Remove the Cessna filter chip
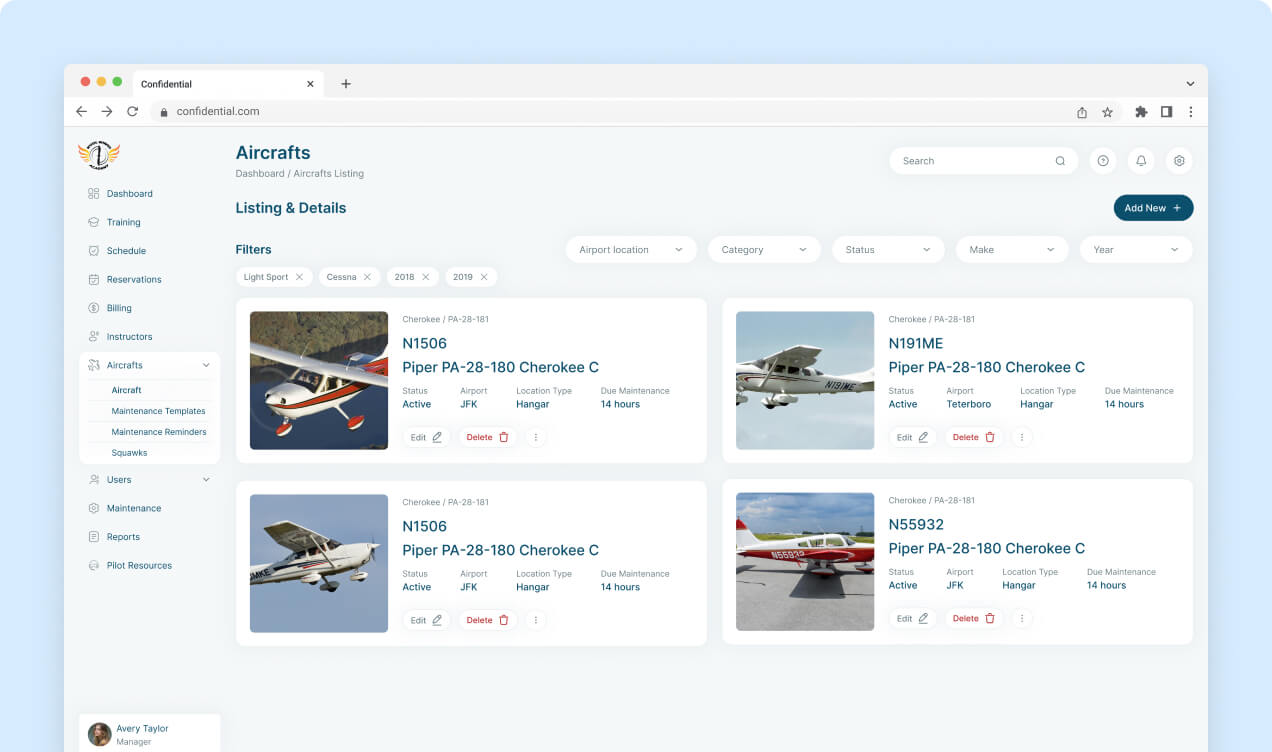The image size is (1272, 752). [x=367, y=277]
